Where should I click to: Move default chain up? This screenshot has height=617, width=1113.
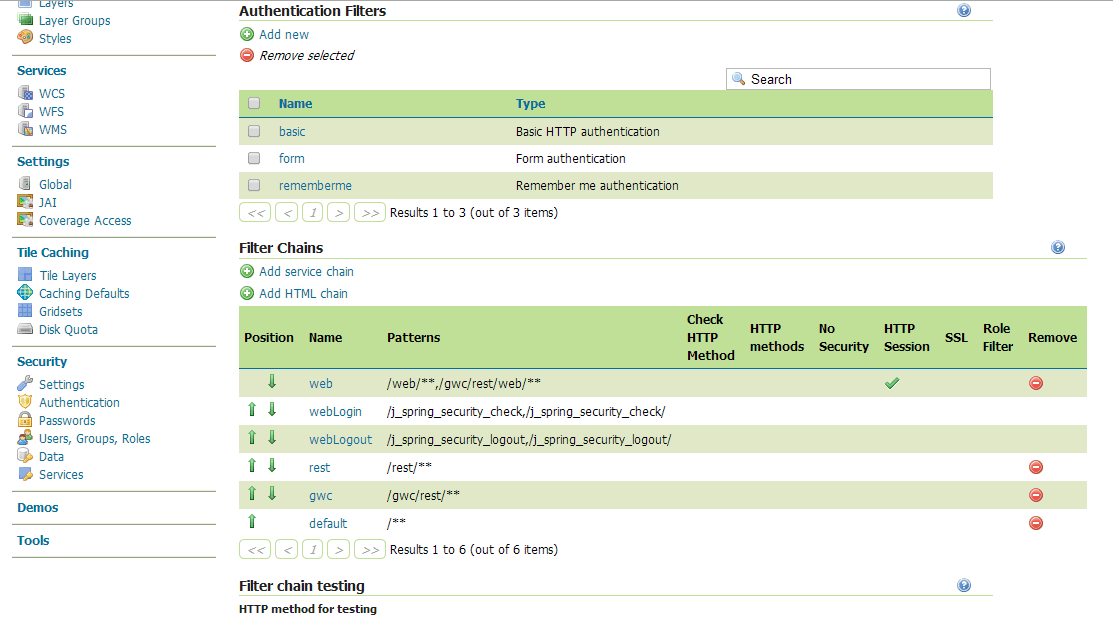point(252,522)
